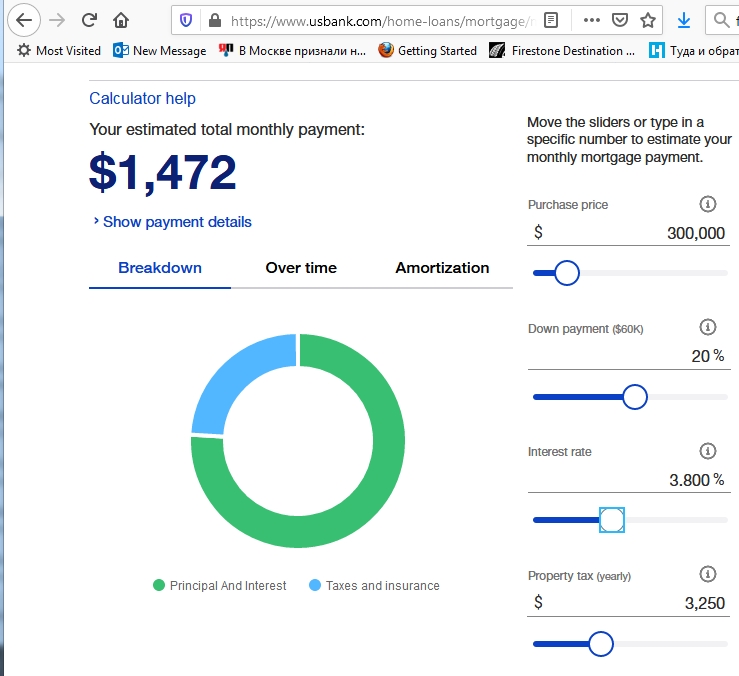Viewport: 739px width, 676px height.
Task: Bookmark this page with the star icon
Action: 648,20
